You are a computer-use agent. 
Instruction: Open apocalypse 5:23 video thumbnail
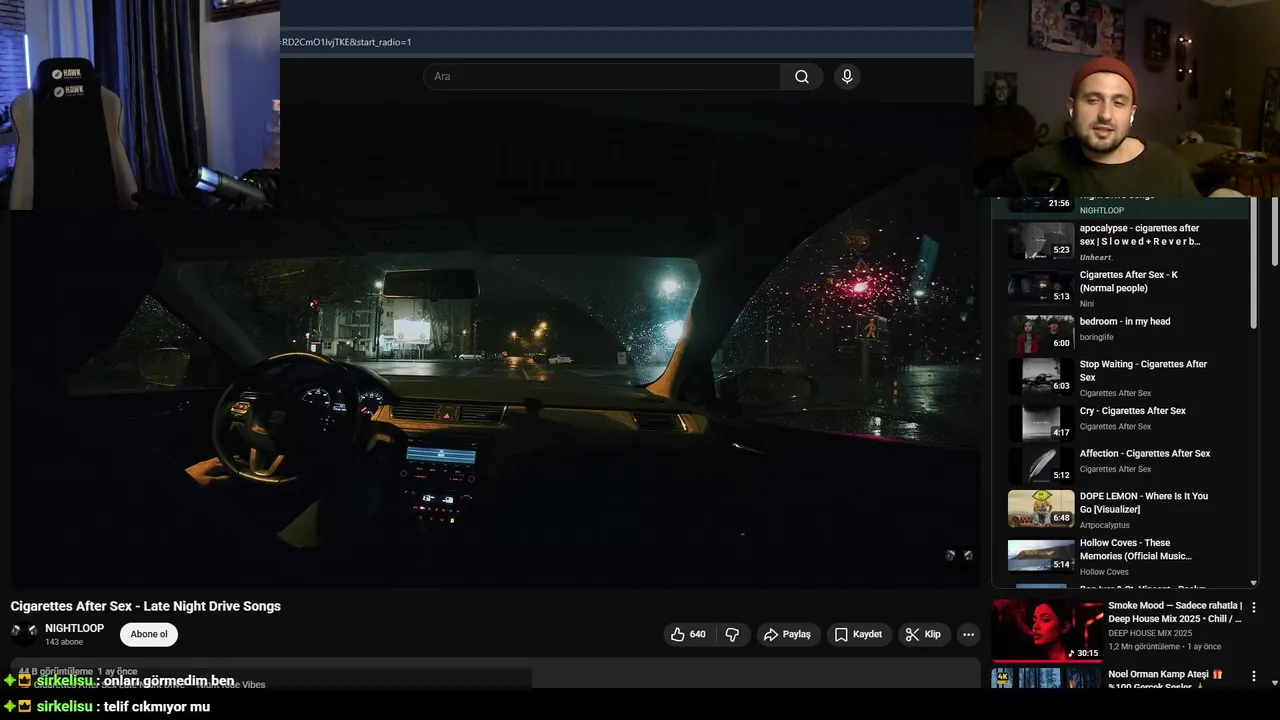[1041, 240]
